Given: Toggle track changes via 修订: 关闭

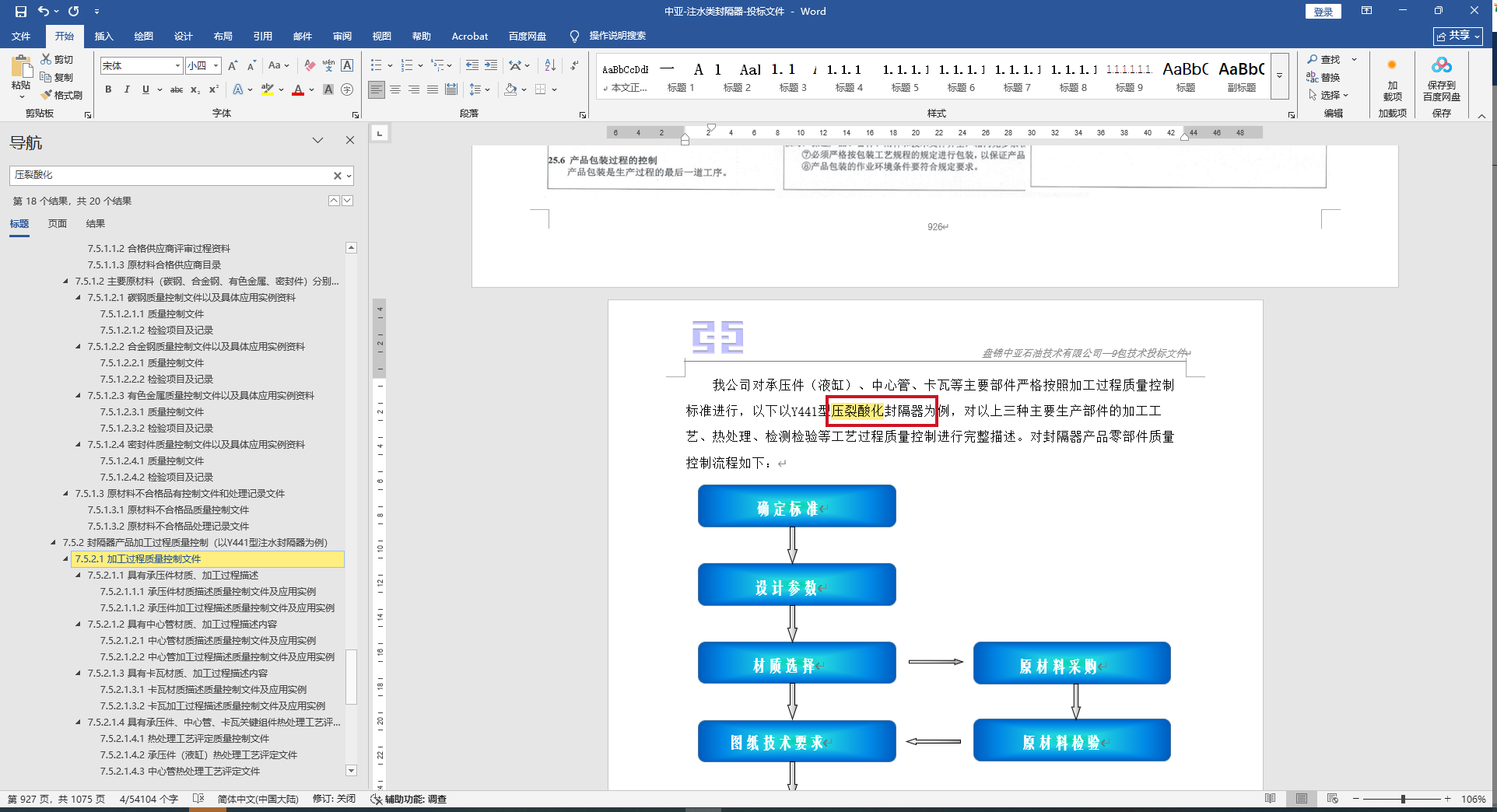Looking at the screenshot, I should tap(334, 799).
